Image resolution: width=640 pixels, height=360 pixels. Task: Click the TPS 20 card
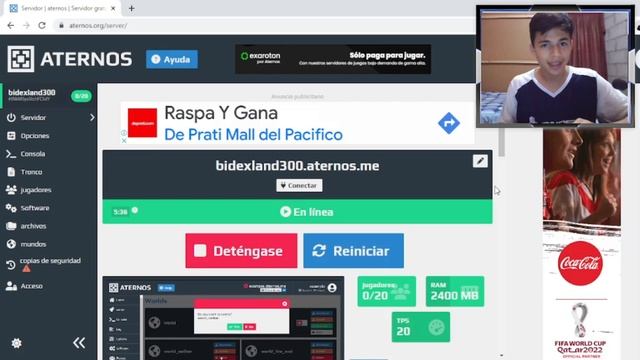point(420,327)
